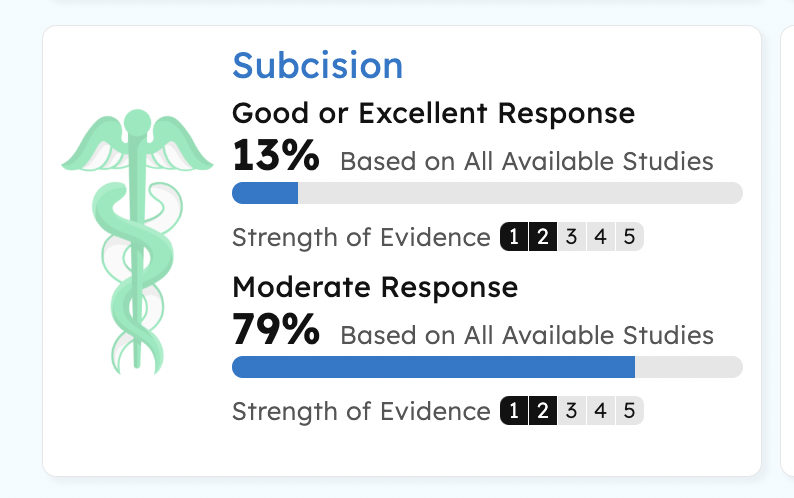Click the 79% response percentage
This screenshot has height=498, width=794.
[x=276, y=329]
